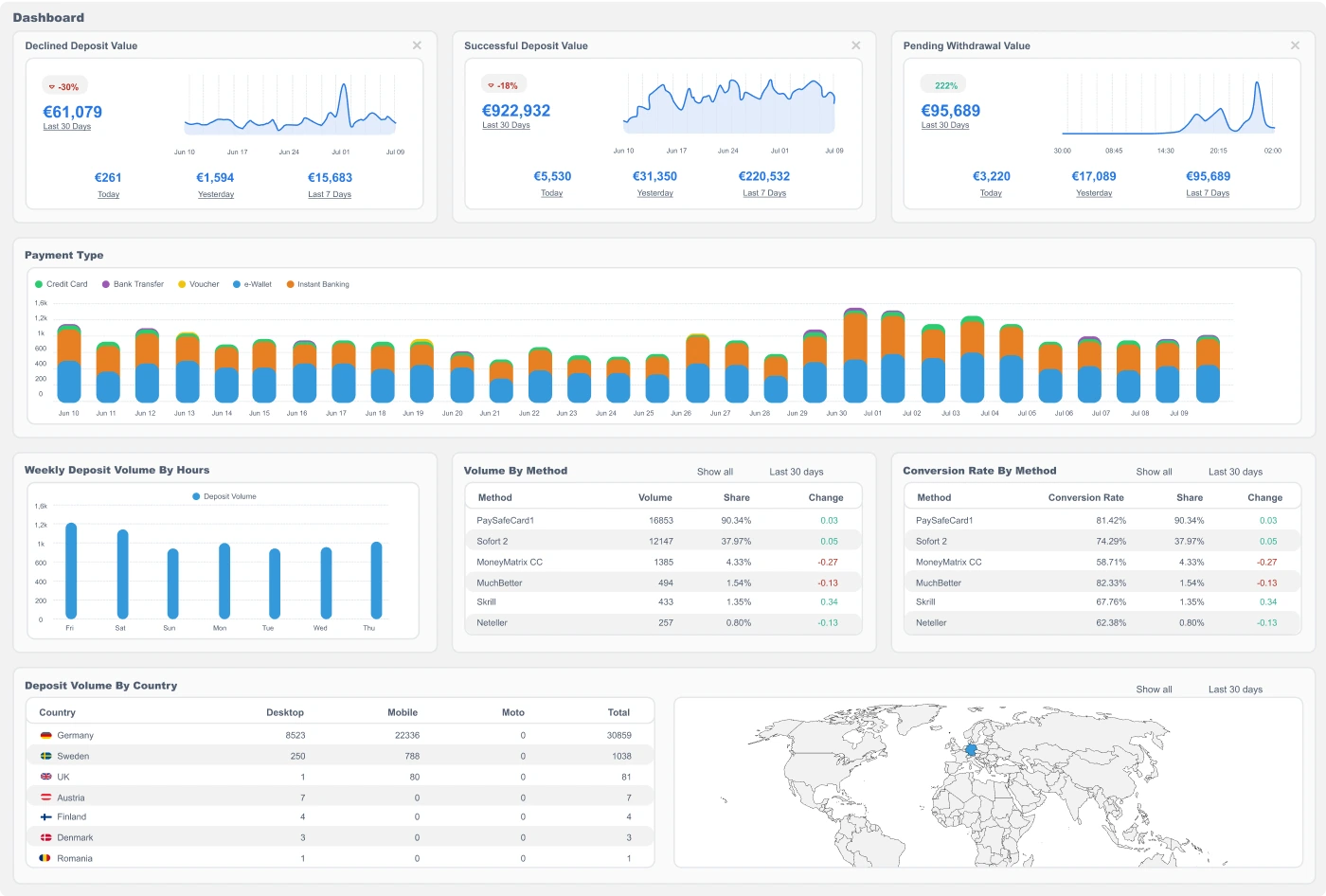This screenshot has height=896, width=1326.
Task: Toggle e-Wallet series in Payment Type legend
Action: (252, 284)
